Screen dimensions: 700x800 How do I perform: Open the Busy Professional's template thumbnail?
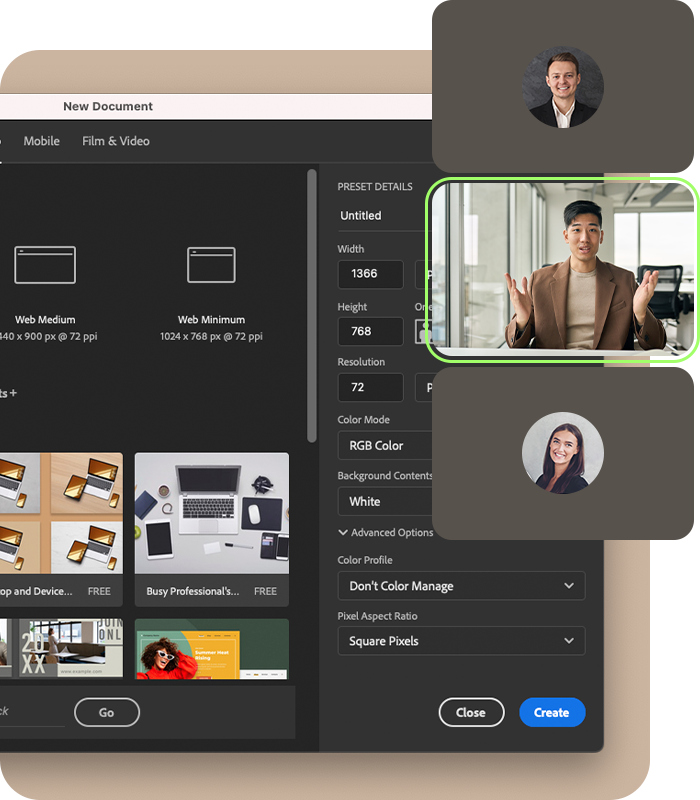211,515
